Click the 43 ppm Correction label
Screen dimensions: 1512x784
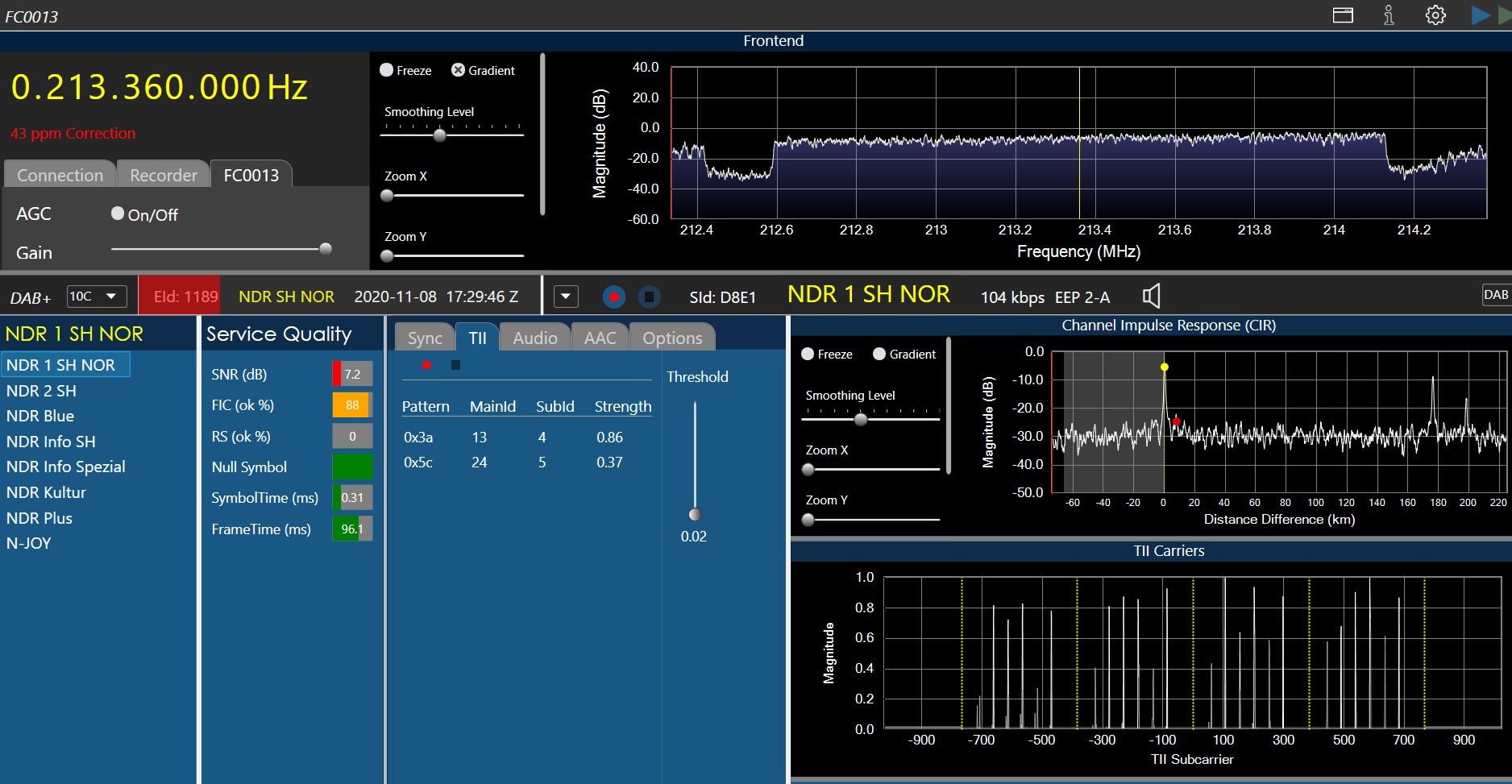click(73, 134)
